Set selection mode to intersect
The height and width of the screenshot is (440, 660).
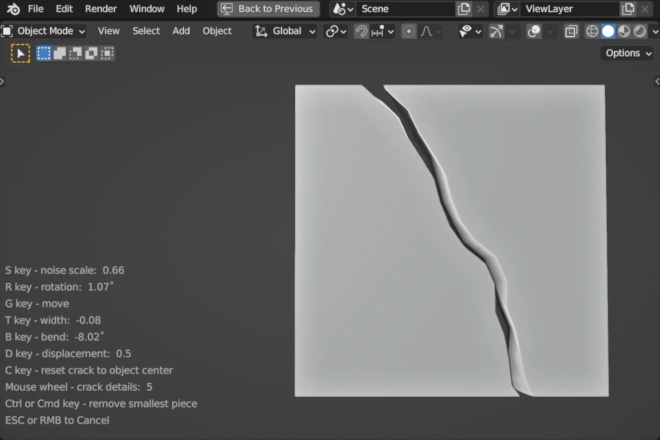click(107, 53)
